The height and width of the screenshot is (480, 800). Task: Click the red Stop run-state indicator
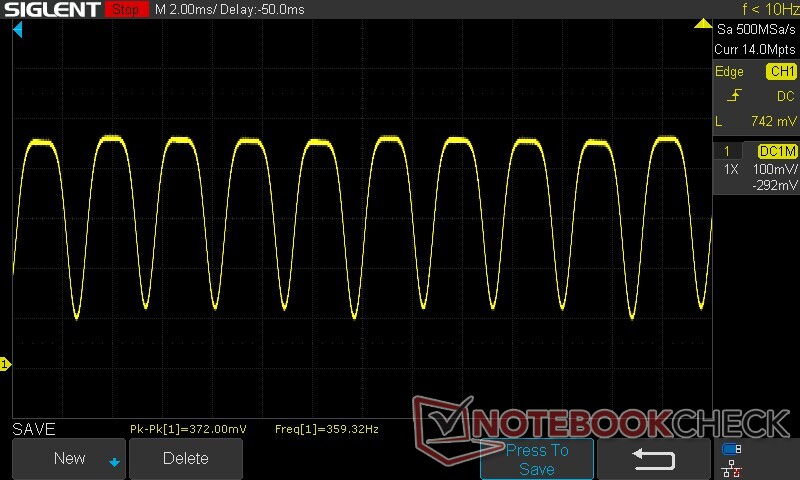127,9
